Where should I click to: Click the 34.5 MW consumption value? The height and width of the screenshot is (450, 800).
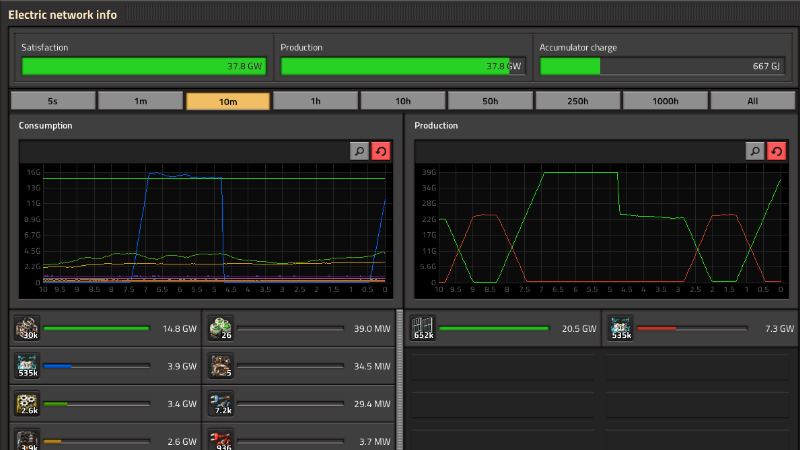tap(372, 366)
